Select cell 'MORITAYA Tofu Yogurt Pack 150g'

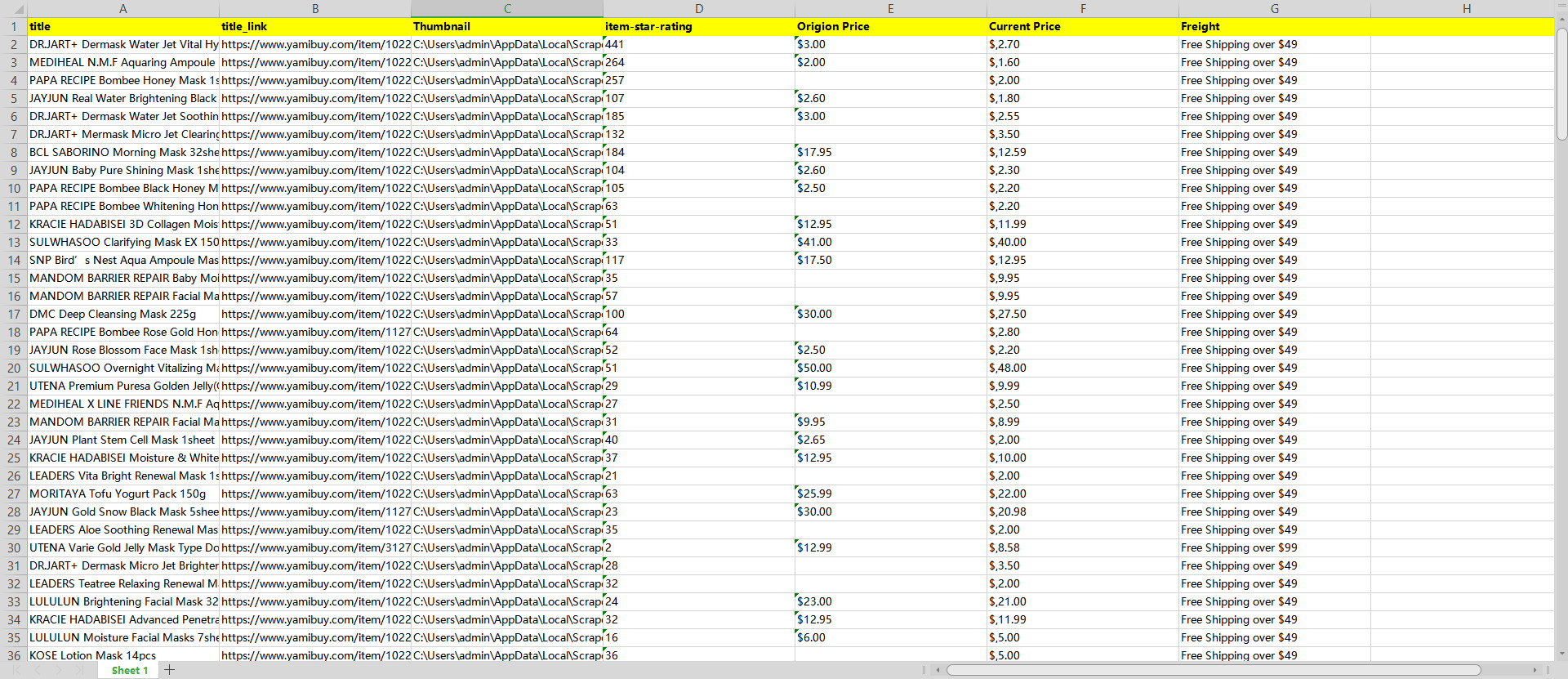123,494
